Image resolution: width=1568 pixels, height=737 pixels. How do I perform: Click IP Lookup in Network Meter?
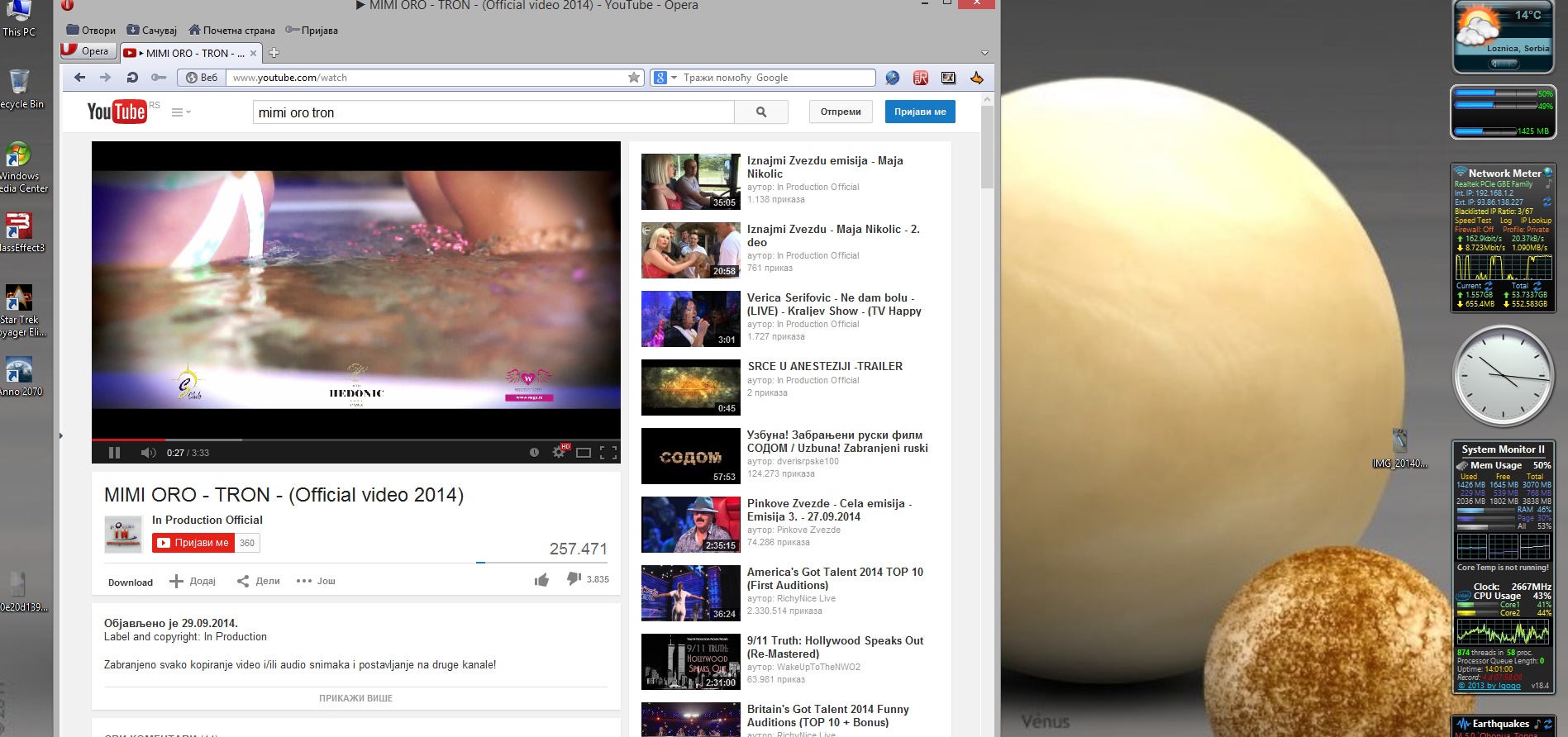click(x=1536, y=221)
